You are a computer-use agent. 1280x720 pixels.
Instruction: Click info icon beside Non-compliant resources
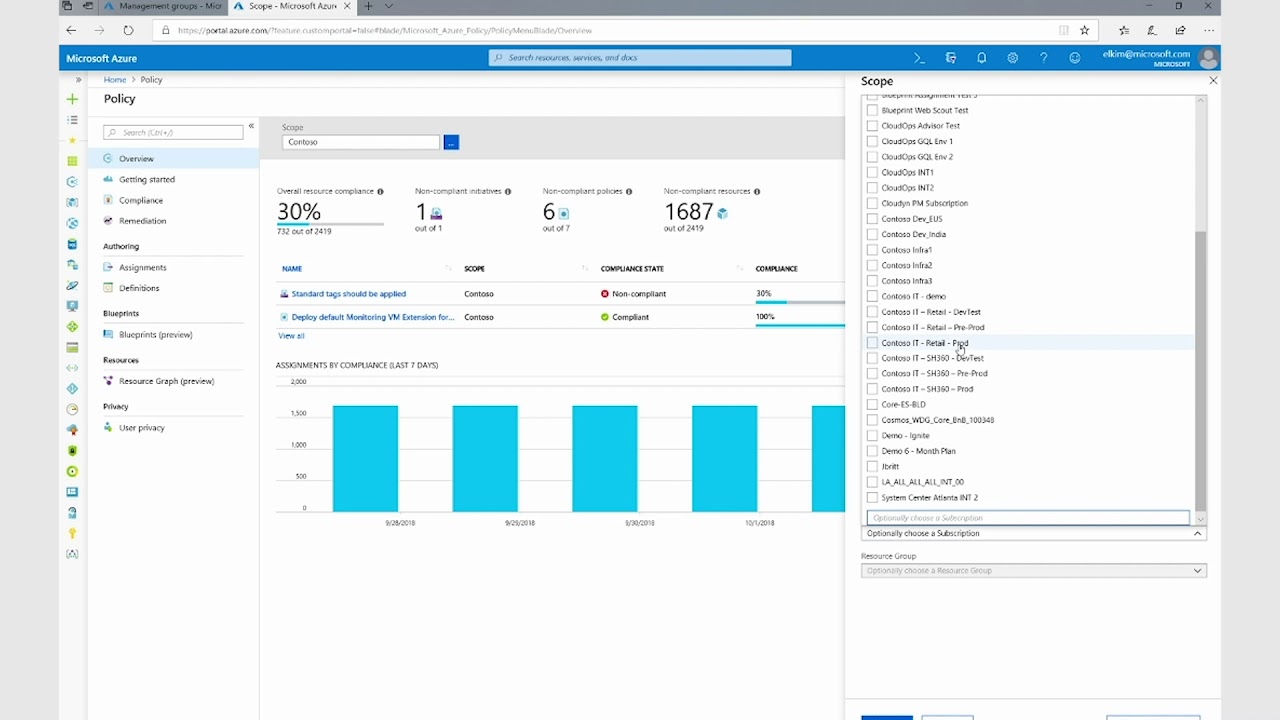tap(756, 191)
